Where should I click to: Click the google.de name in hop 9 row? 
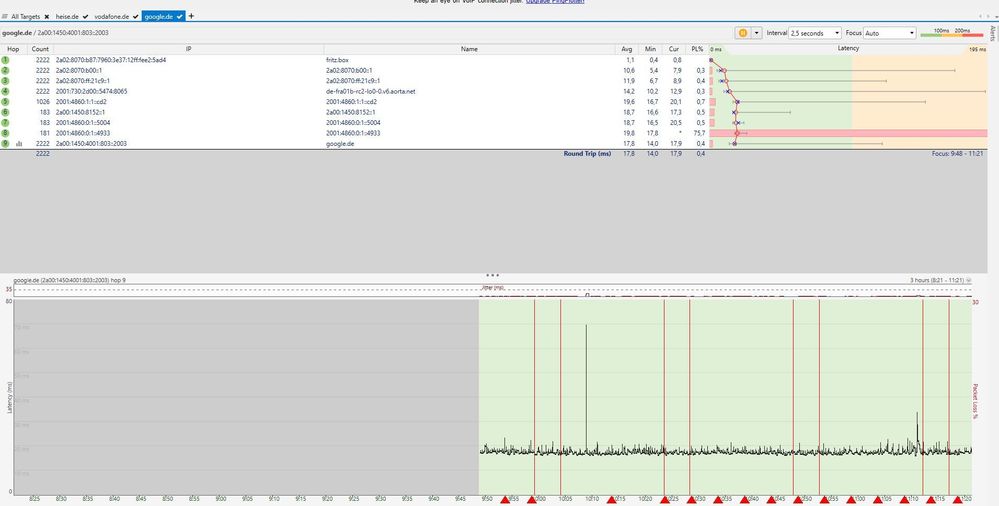coord(338,144)
